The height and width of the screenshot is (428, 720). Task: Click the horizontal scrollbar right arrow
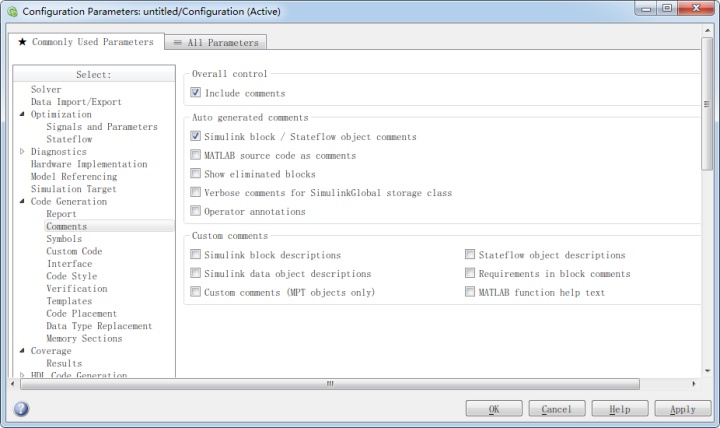pyautogui.click(x=694, y=383)
